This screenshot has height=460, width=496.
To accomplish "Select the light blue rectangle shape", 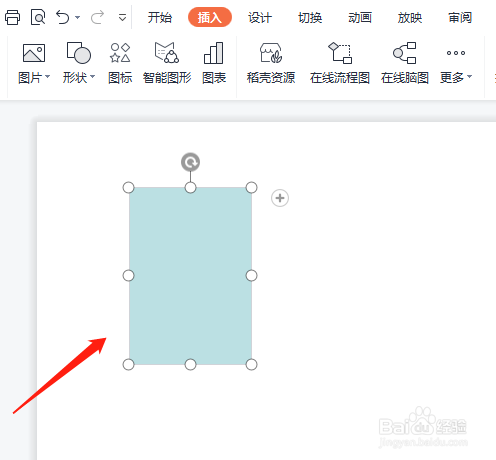I will pos(190,276).
